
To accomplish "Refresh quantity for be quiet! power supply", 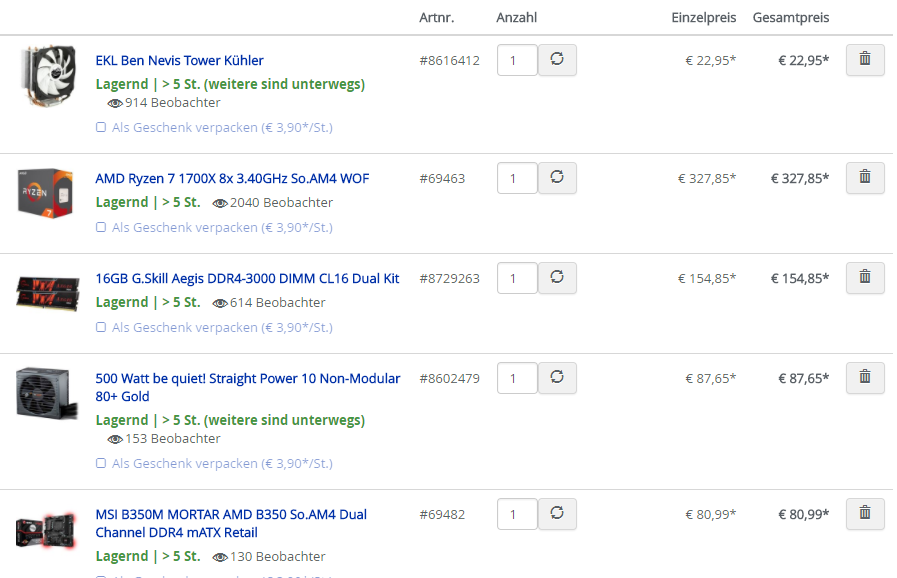I will tap(557, 378).
